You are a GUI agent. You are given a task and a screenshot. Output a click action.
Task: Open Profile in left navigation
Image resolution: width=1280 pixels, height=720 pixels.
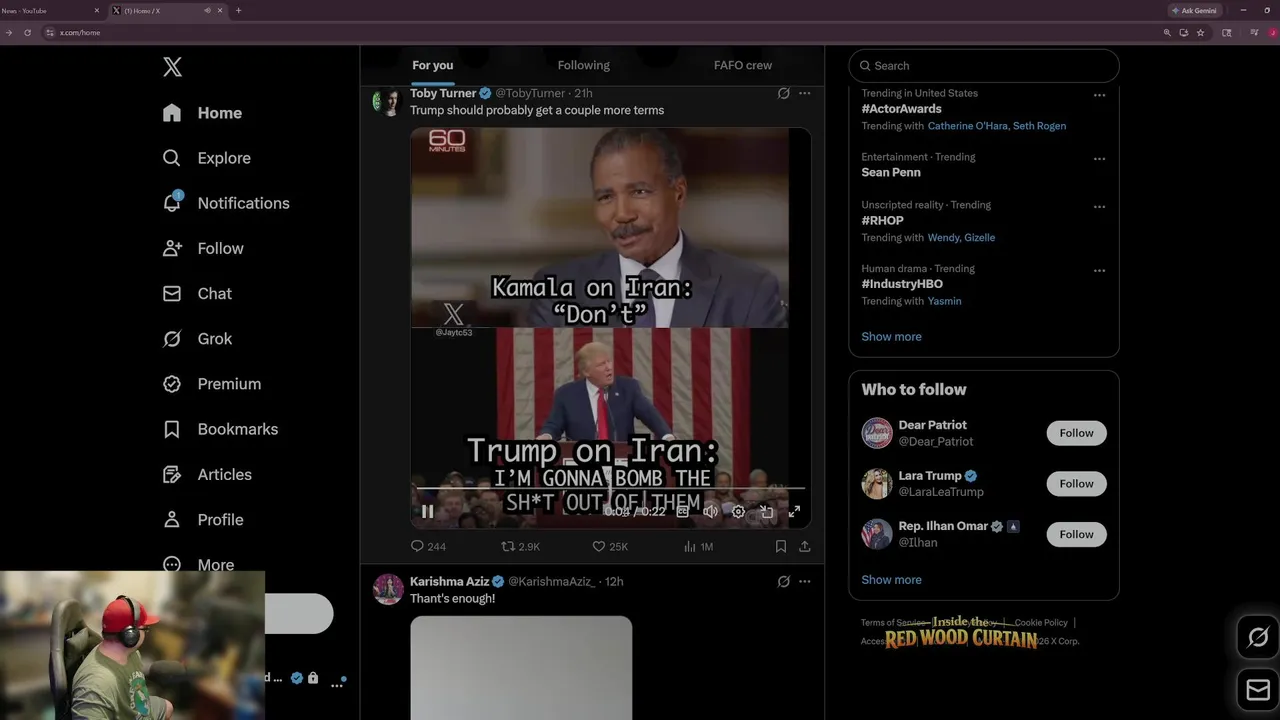(x=203, y=520)
